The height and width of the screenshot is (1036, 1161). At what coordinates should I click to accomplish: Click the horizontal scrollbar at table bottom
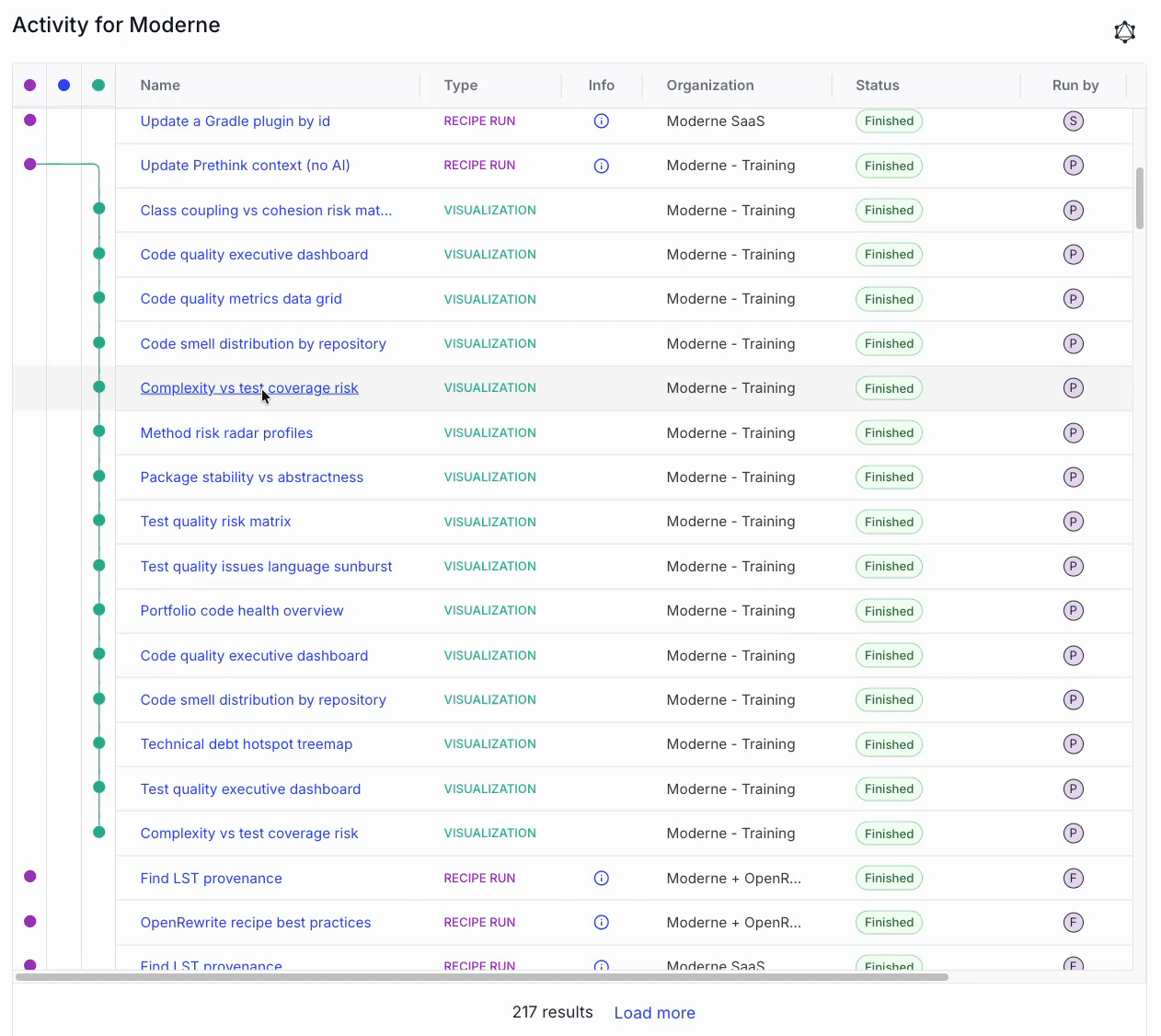482,977
